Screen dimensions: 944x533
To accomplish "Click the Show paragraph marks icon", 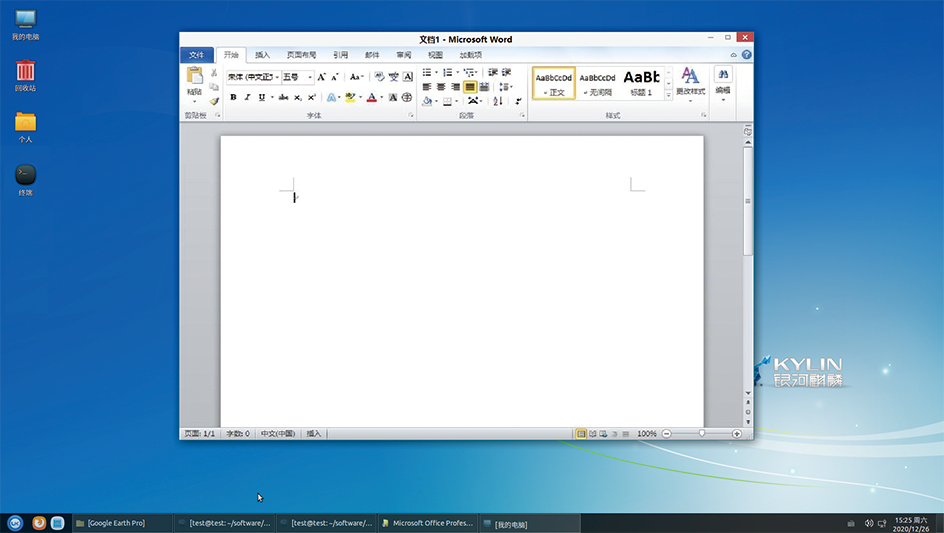I will [518, 101].
